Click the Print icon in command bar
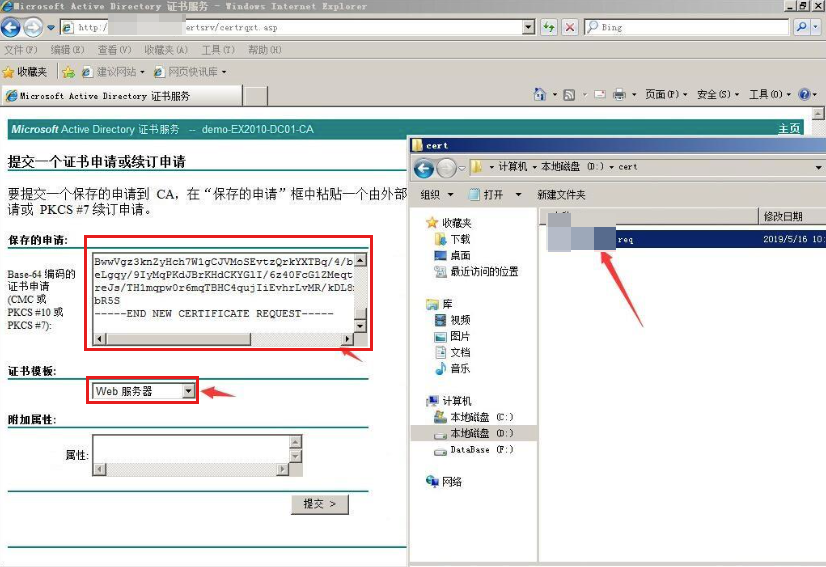The height and width of the screenshot is (567, 826). coord(620,95)
